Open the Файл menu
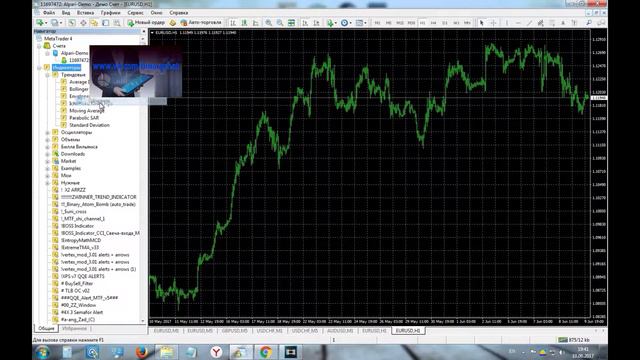This screenshot has width=640, height=360. [x=49, y=13]
